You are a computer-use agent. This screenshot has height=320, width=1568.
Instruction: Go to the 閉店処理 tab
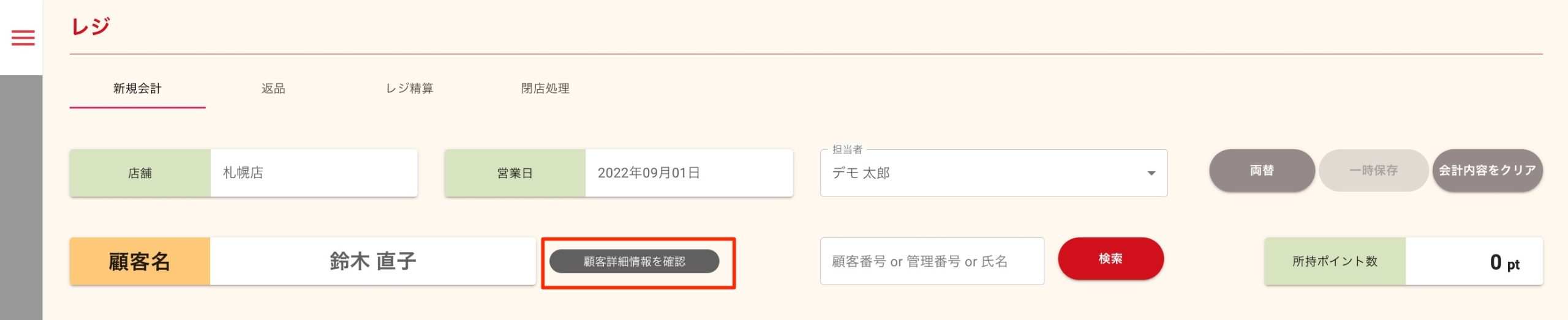(545, 89)
